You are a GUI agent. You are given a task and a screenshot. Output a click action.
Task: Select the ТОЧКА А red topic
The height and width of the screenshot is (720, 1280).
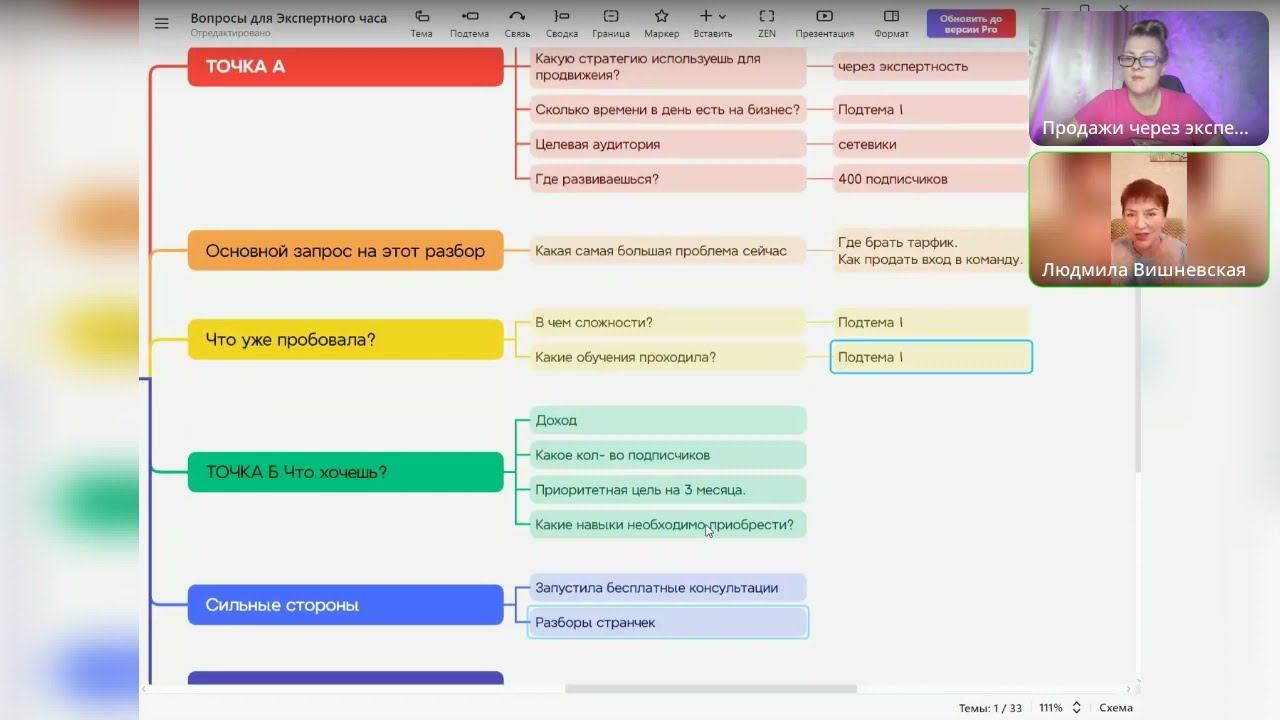tap(346, 66)
